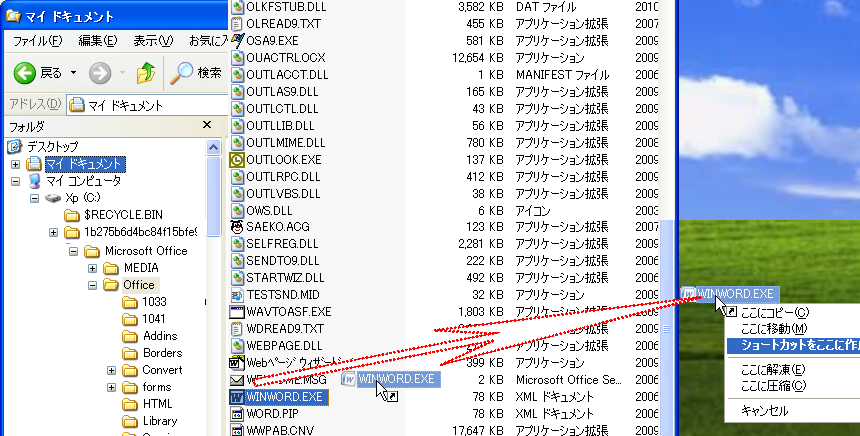Select the OUTLOOK.EXE file icon

[238, 159]
